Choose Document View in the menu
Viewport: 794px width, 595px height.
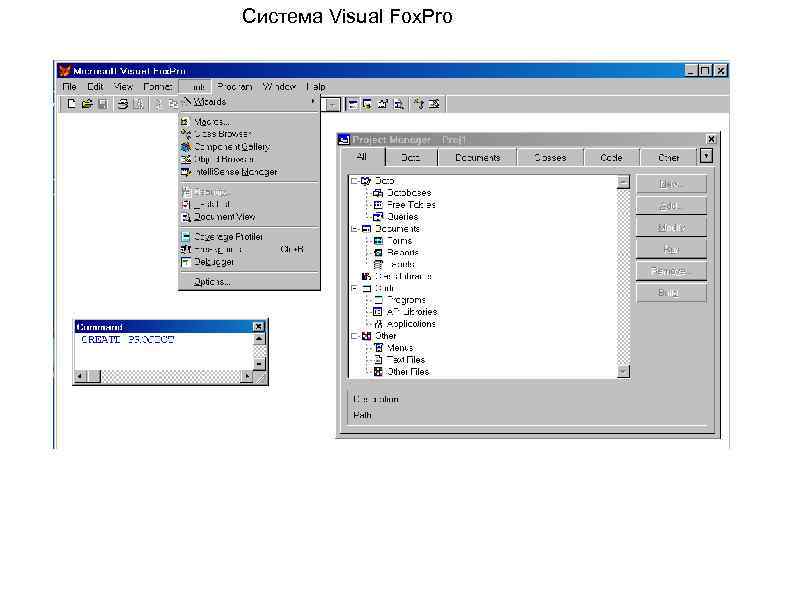tap(249, 217)
